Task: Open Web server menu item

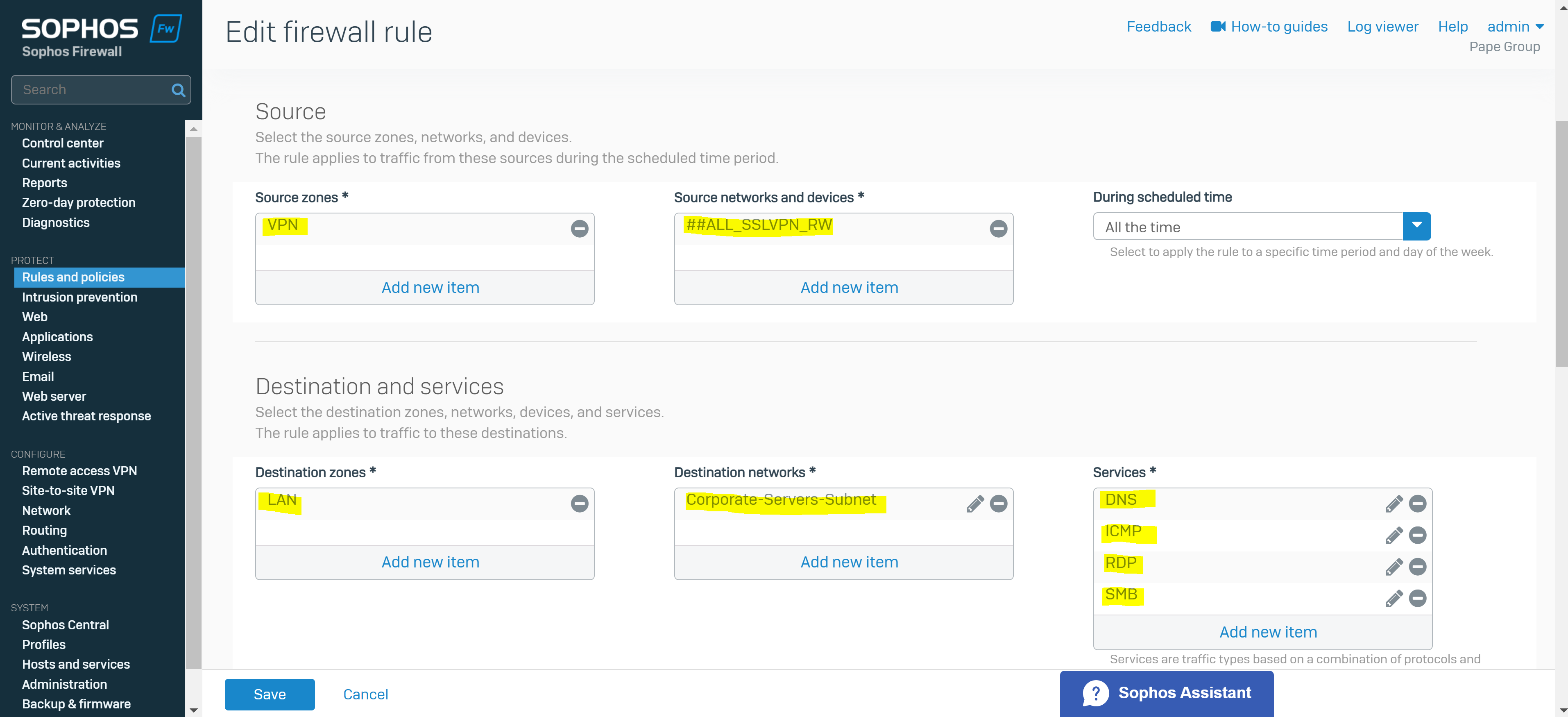Action: (54, 396)
